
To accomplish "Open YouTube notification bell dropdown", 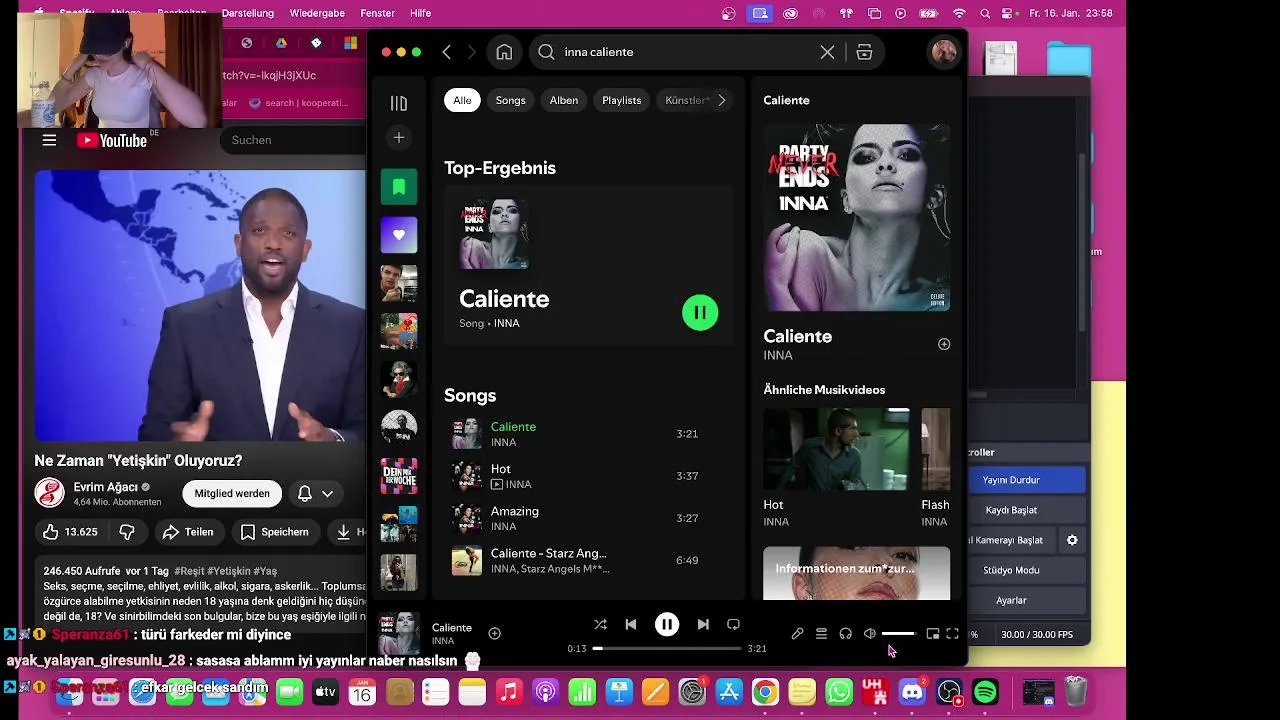I will [x=315, y=493].
